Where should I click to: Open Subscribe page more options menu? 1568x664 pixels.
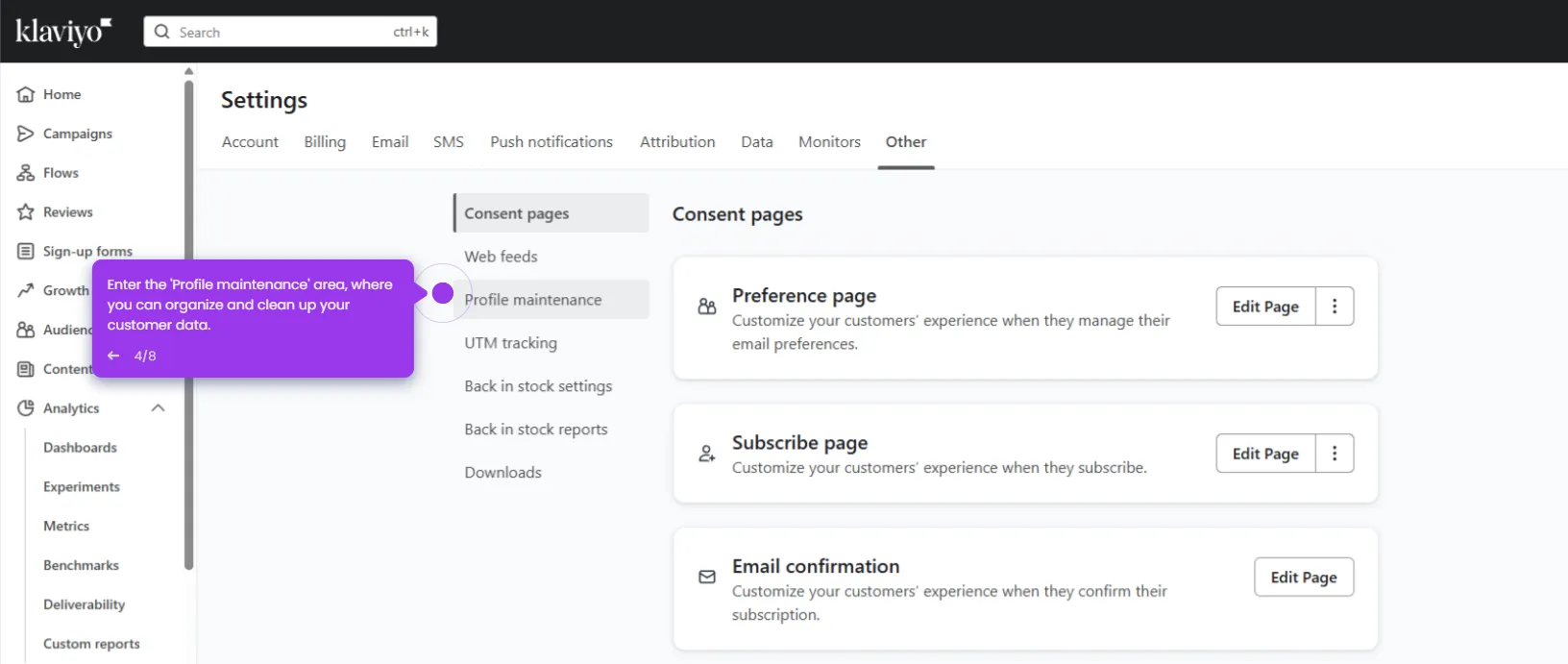coord(1335,454)
